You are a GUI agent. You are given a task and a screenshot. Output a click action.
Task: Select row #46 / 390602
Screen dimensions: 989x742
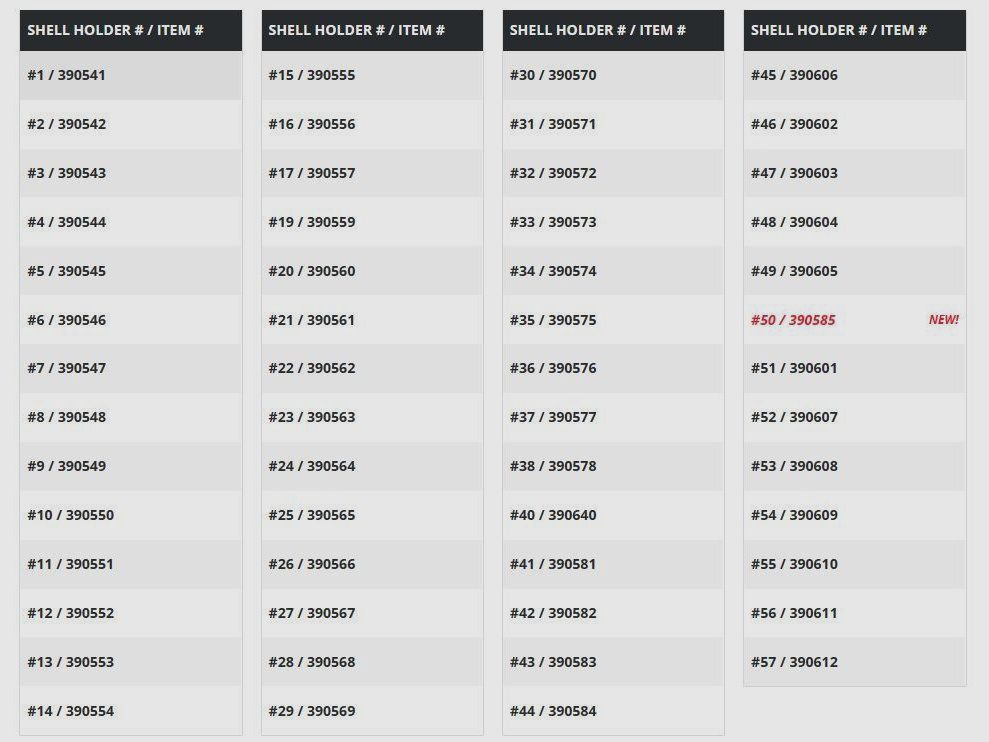click(x=855, y=124)
